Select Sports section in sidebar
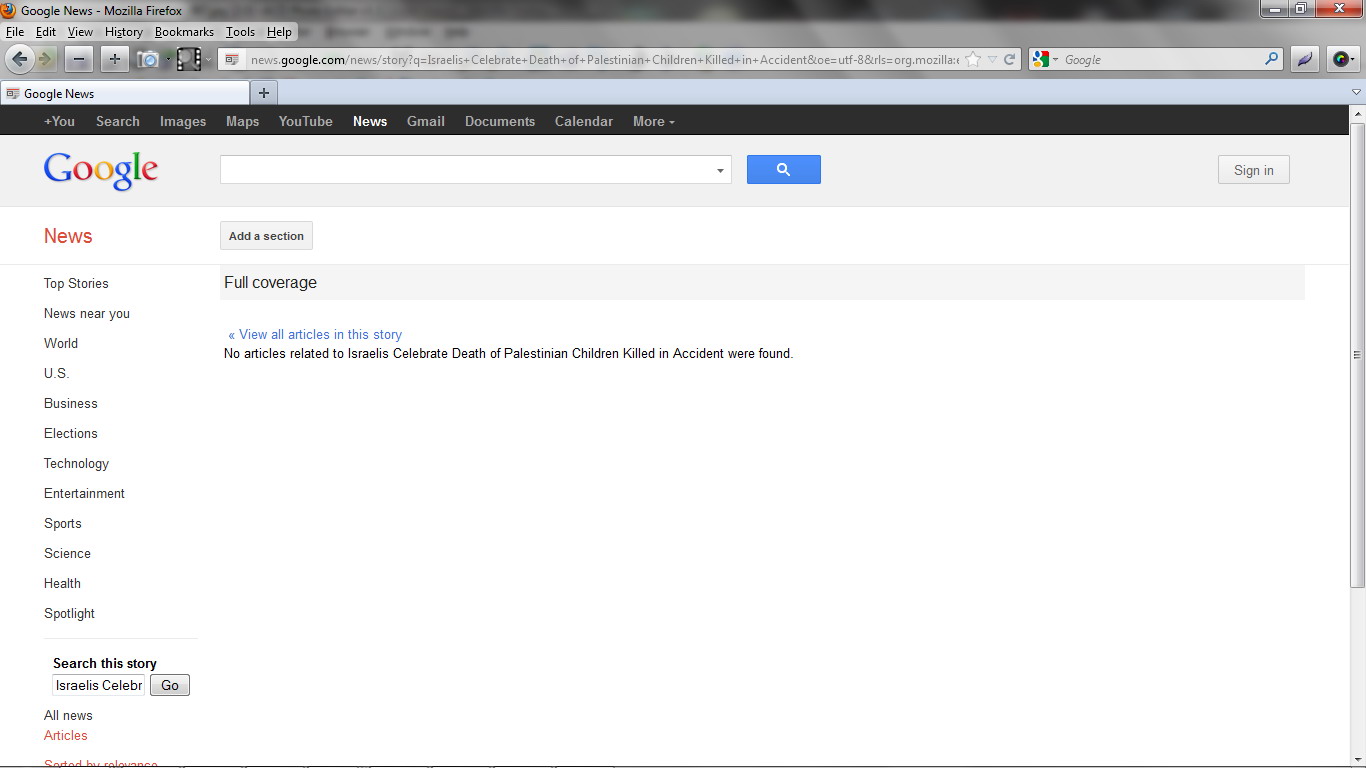 click(63, 523)
